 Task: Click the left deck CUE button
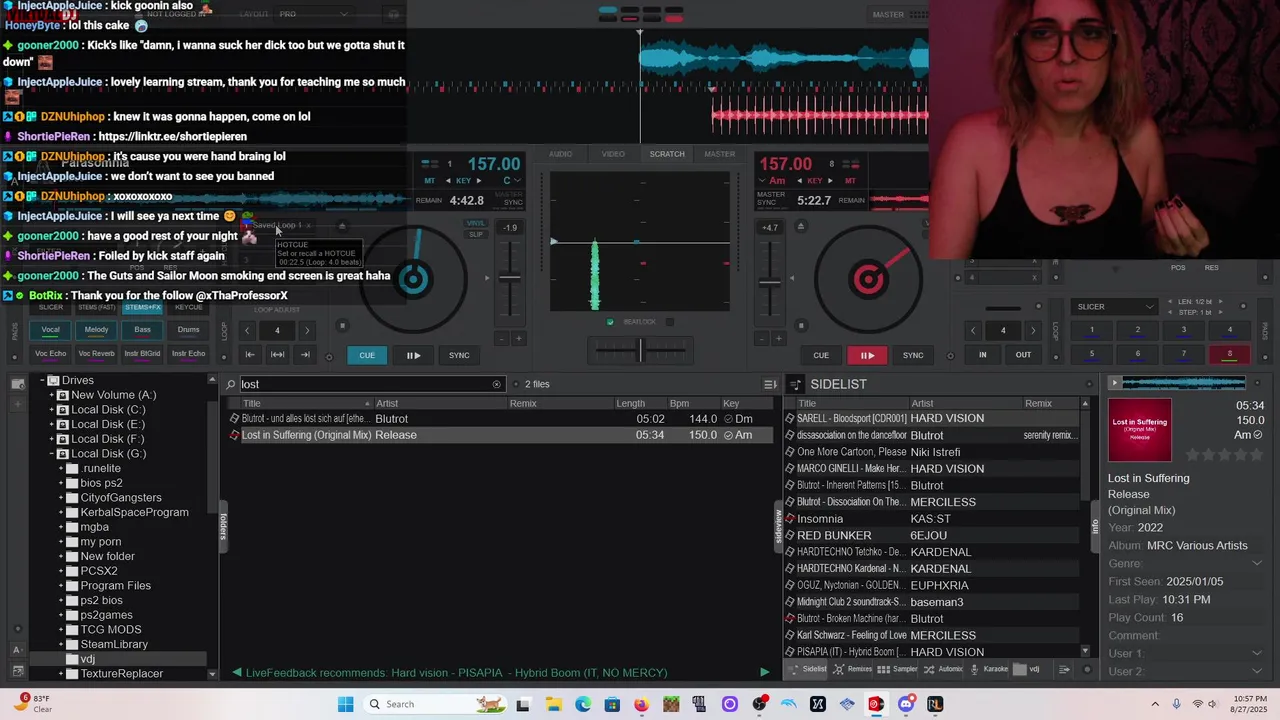(367, 355)
